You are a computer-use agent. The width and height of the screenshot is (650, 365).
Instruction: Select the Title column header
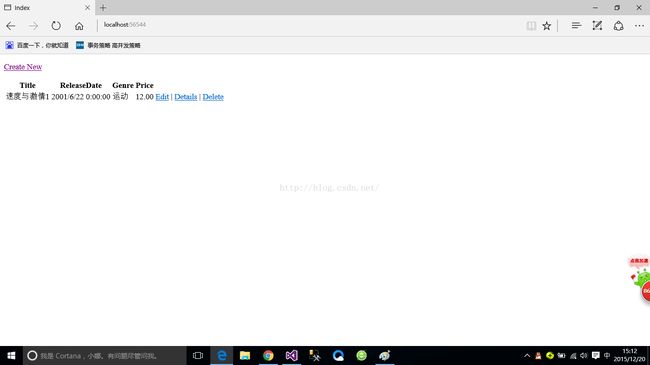(x=27, y=85)
